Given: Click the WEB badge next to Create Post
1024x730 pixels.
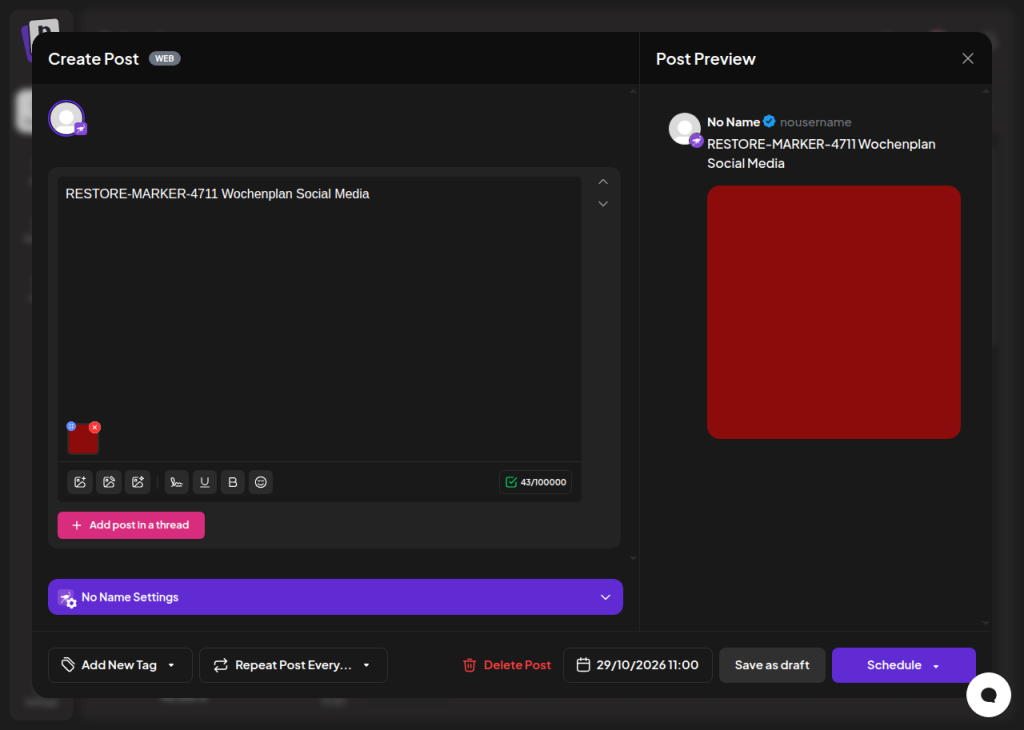Looking at the screenshot, I should (x=165, y=59).
